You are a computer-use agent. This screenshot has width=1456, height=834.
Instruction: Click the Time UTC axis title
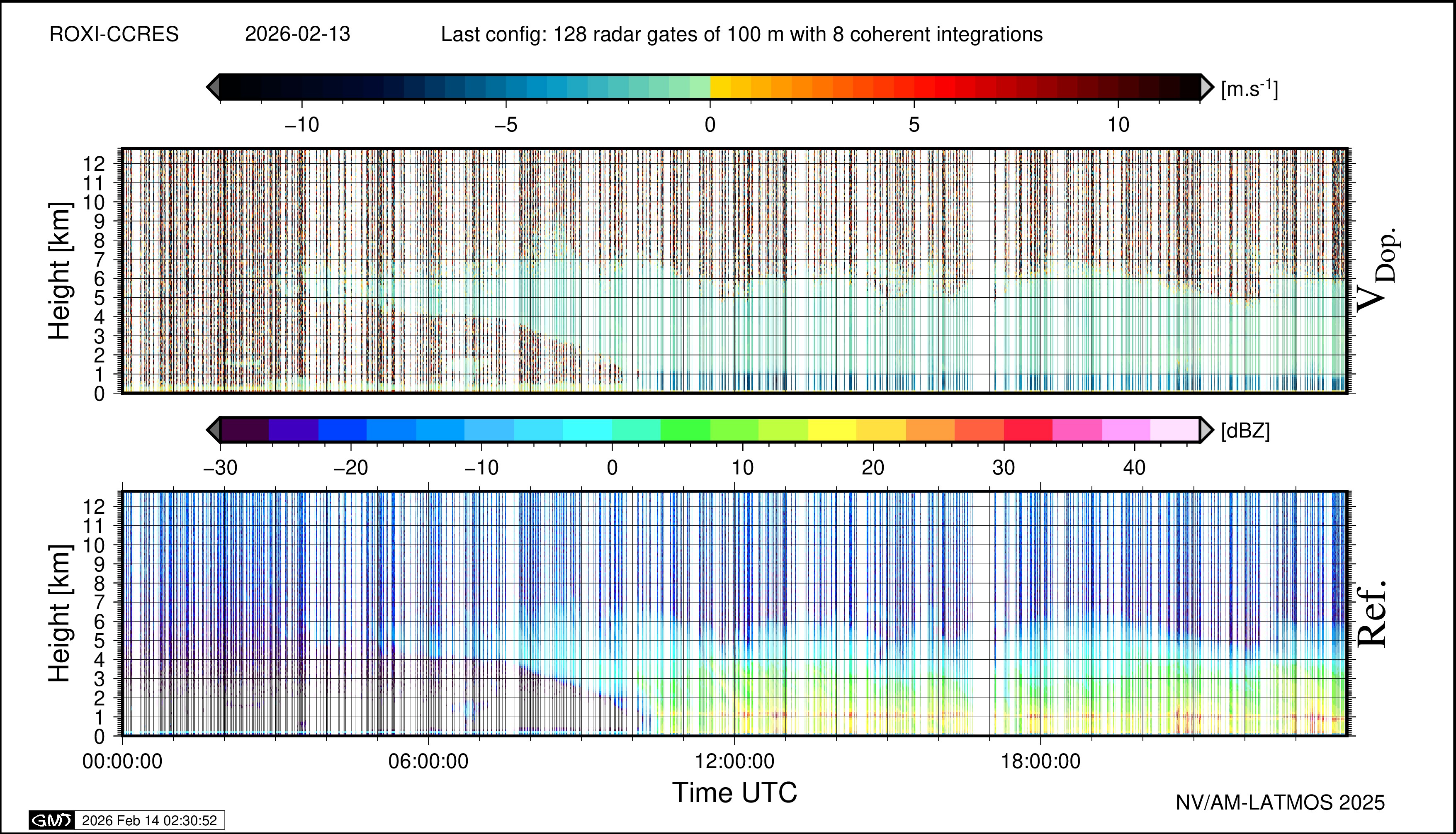pyautogui.click(x=735, y=793)
